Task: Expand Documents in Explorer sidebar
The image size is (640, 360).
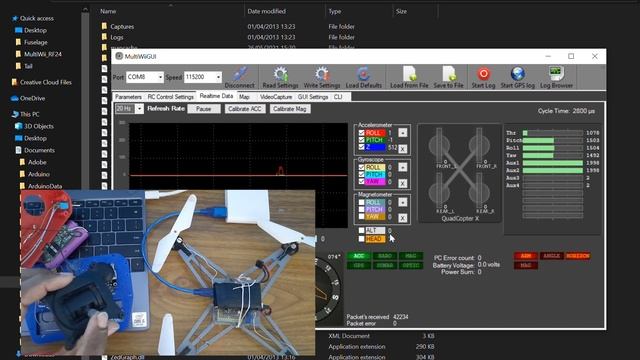Action: coord(39,150)
